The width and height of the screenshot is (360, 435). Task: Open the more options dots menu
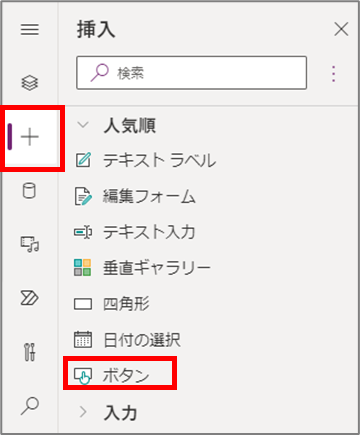pyautogui.click(x=333, y=74)
